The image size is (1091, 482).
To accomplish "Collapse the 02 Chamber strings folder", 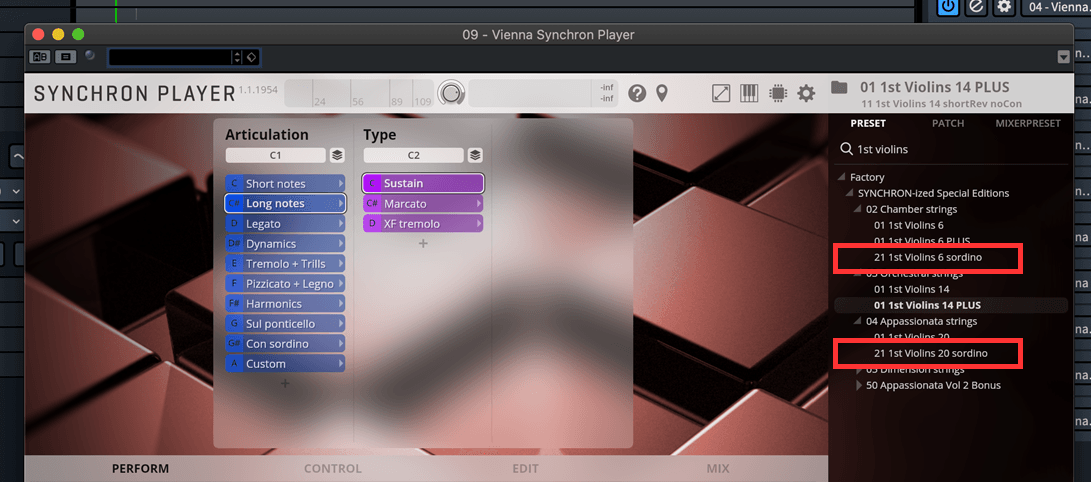I will tap(859, 209).
